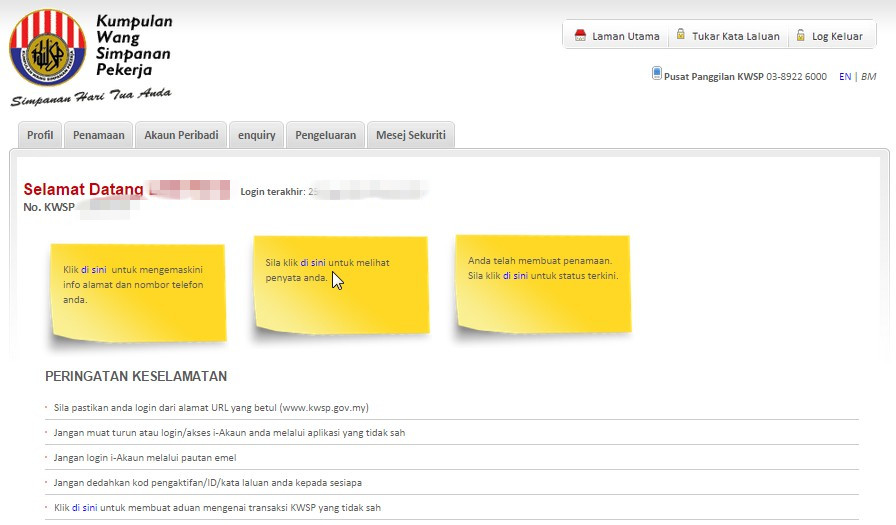Go to the Pengeluaran tab

[x=325, y=135]
